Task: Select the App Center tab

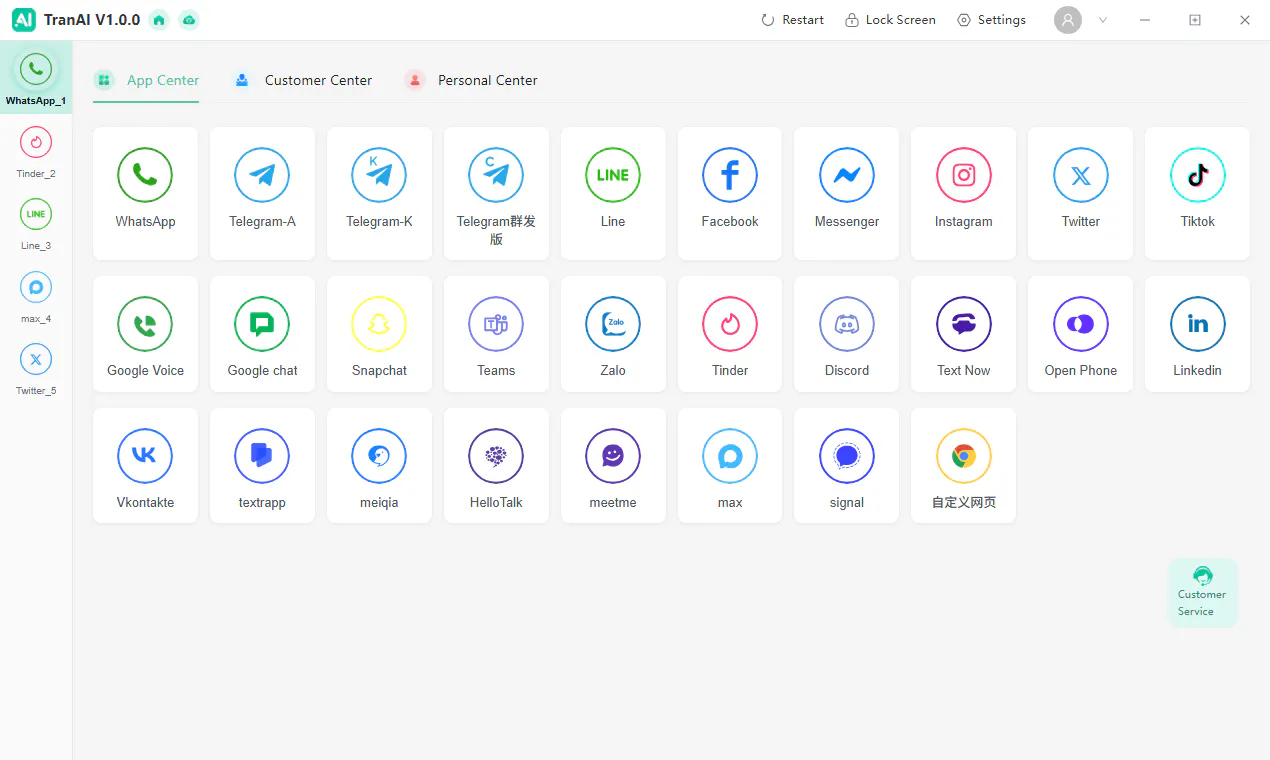Action: (x=146, y=81)
